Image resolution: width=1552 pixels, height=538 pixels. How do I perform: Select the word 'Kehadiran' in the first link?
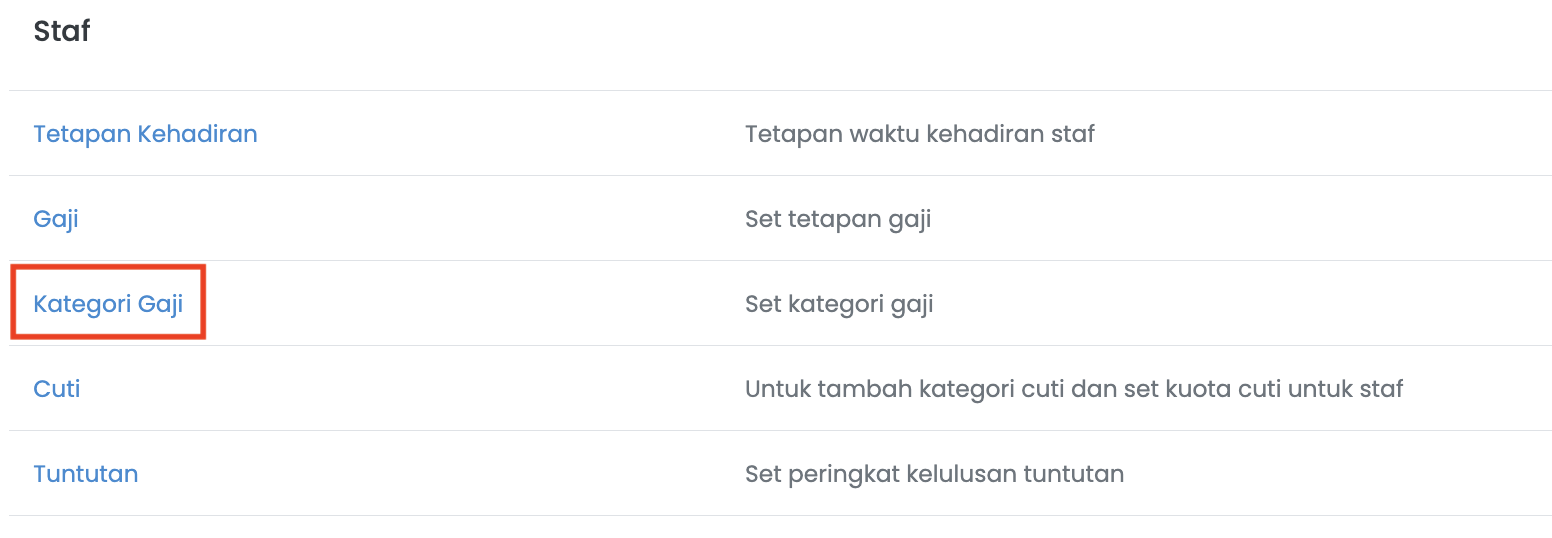198,133
